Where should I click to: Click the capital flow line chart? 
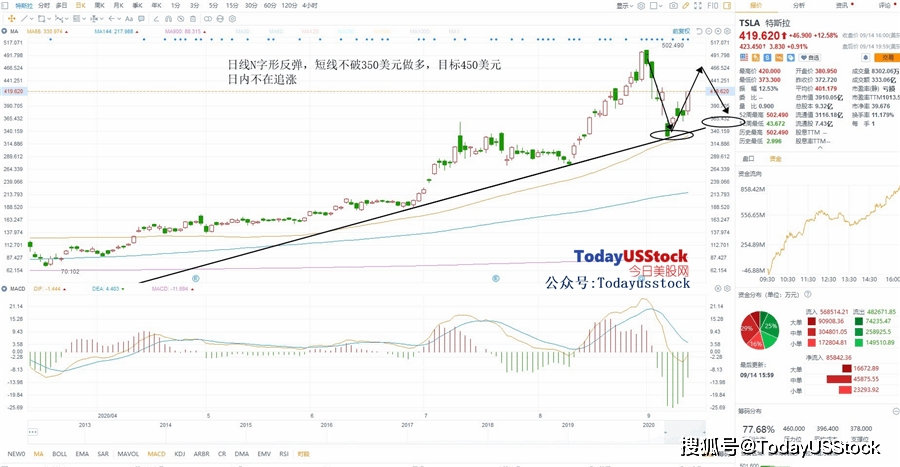[832, 228]
